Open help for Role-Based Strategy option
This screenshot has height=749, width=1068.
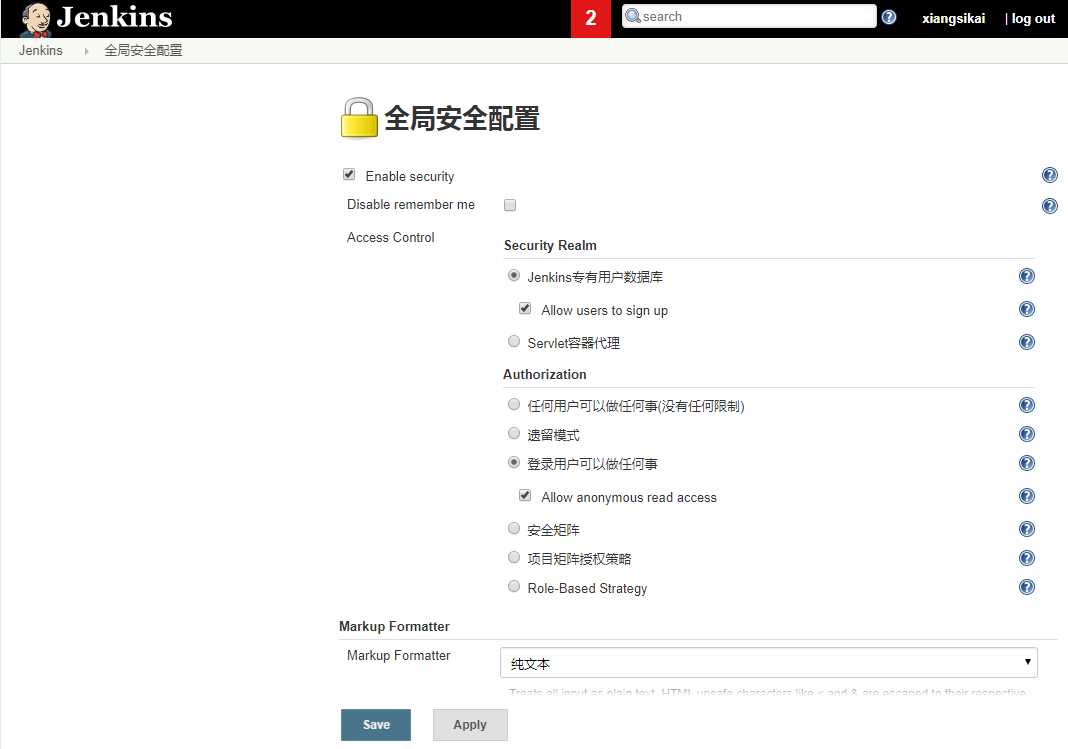[x=1026, y=587]
